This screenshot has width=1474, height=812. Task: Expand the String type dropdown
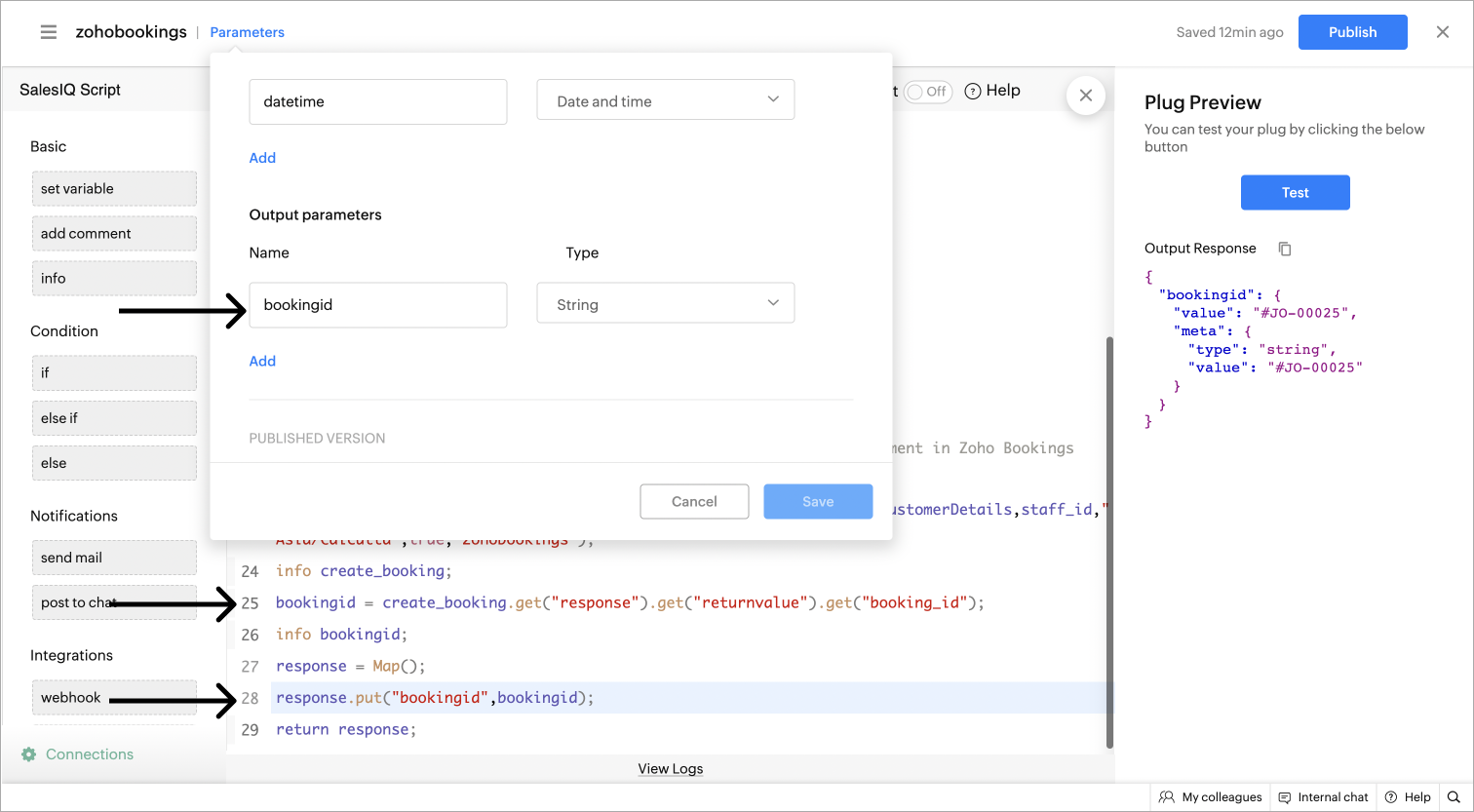pos(665,304)
